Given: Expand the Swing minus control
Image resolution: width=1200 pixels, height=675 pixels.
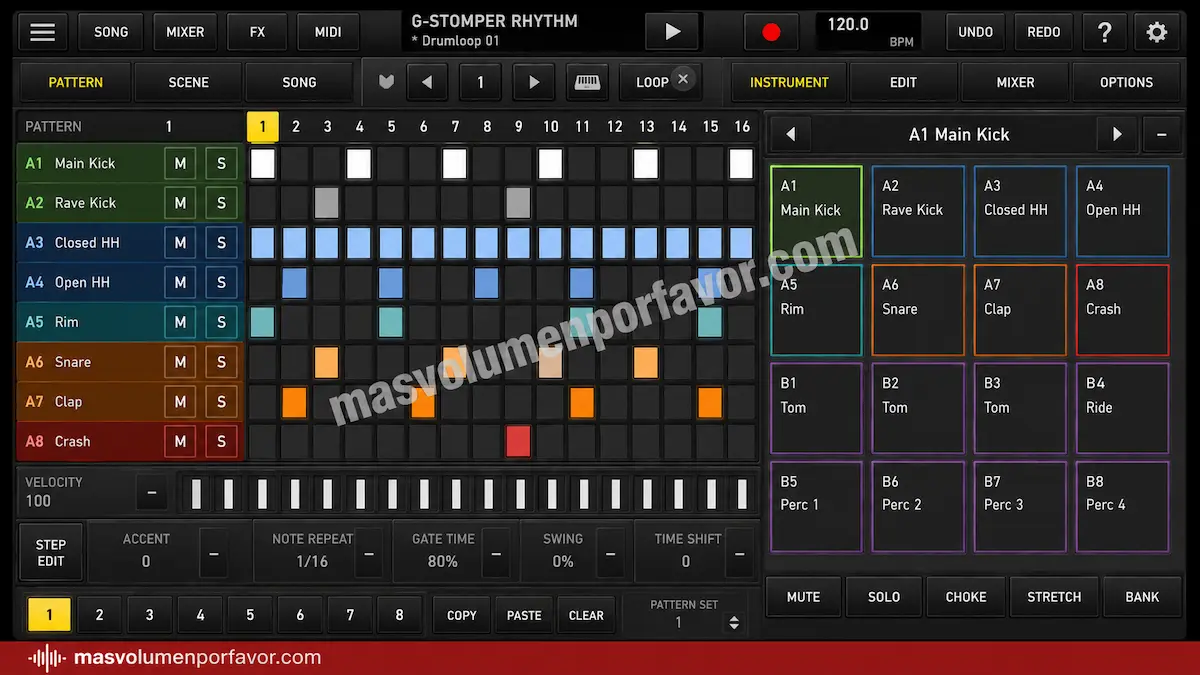Looking at the screenshot, I should coord(610,553).
